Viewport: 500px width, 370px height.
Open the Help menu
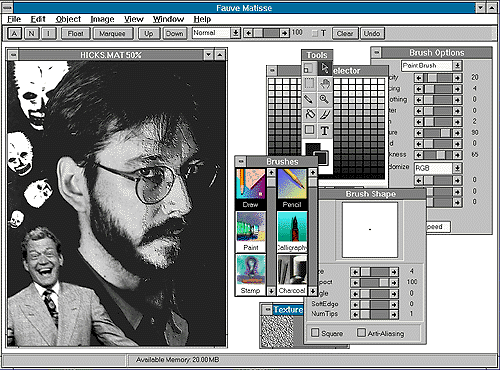click(x=202, y=19)
